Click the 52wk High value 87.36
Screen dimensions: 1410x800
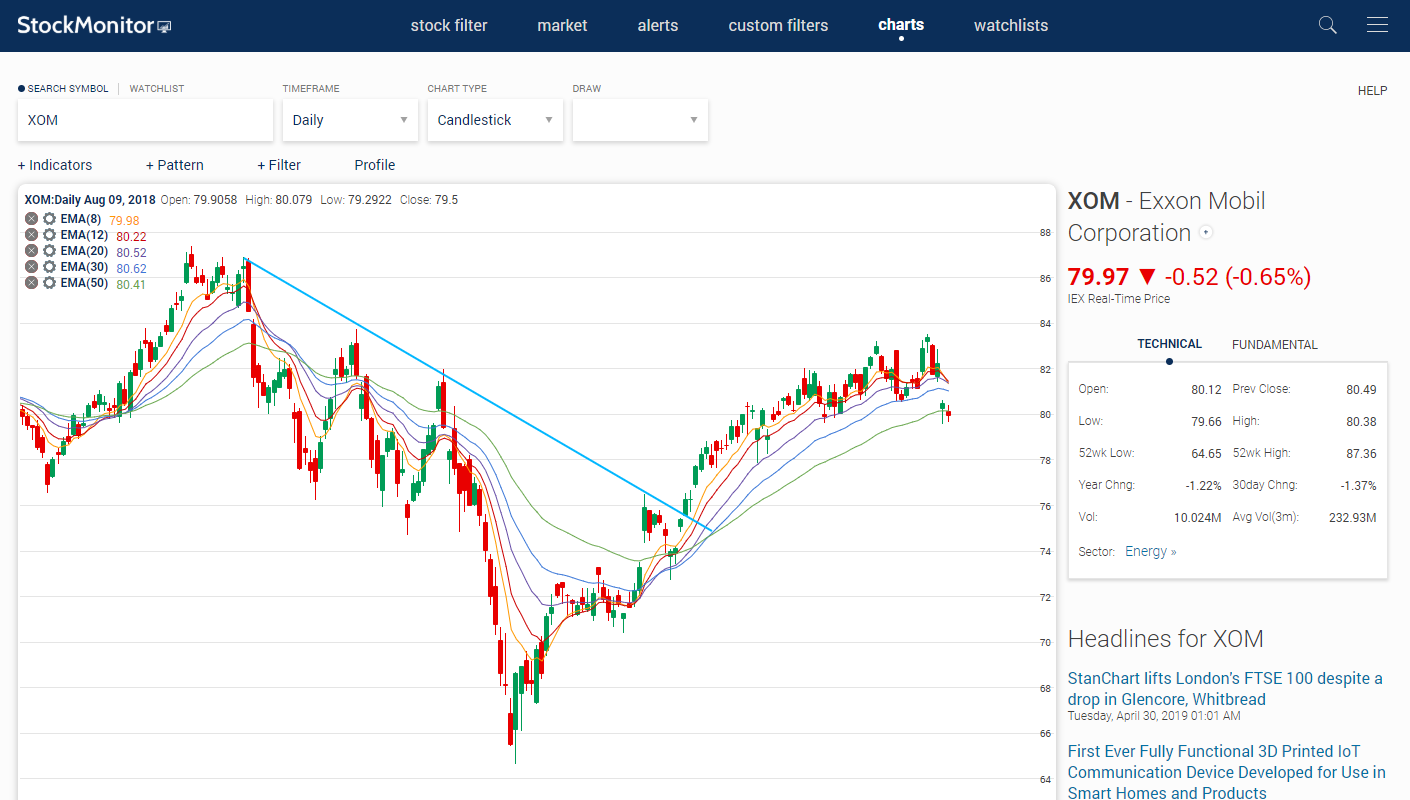[1361, 453]
